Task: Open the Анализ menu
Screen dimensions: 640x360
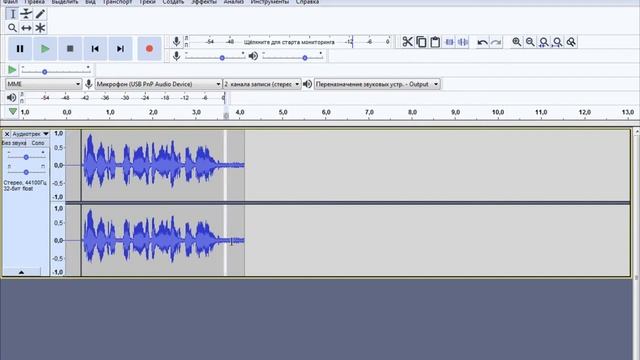Action: tap(233, 2)
